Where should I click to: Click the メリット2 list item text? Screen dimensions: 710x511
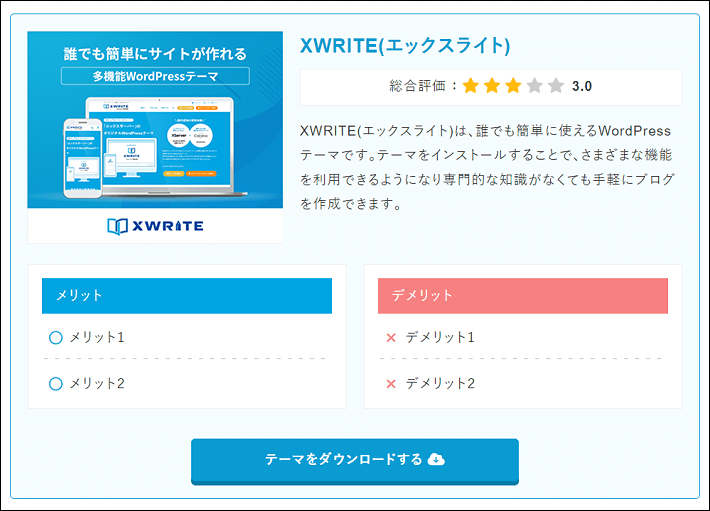(x=97, y=384)
